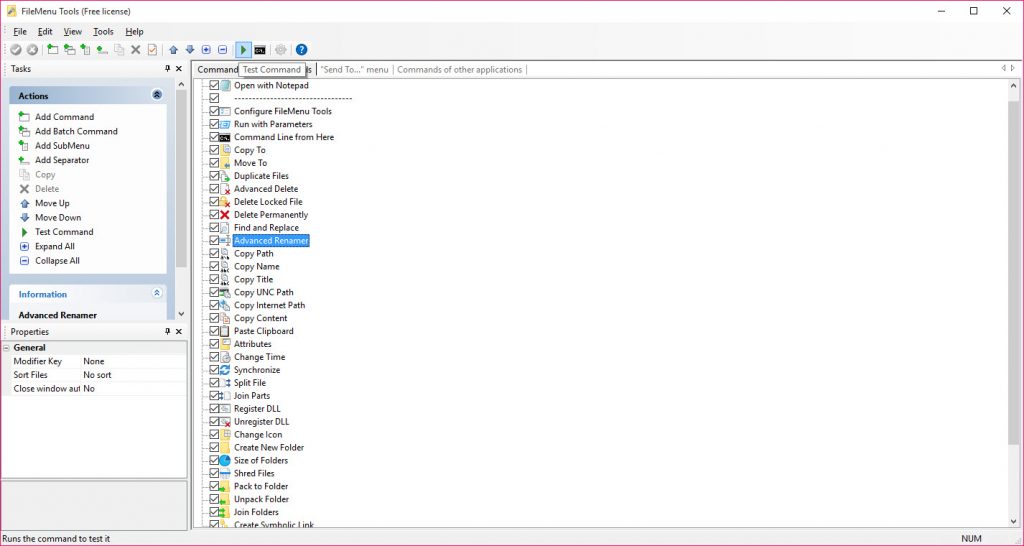Click the sync arrows icon beside Synchronize
The height and width of the screenshot is (546, 1024).
tap(225, 370)
